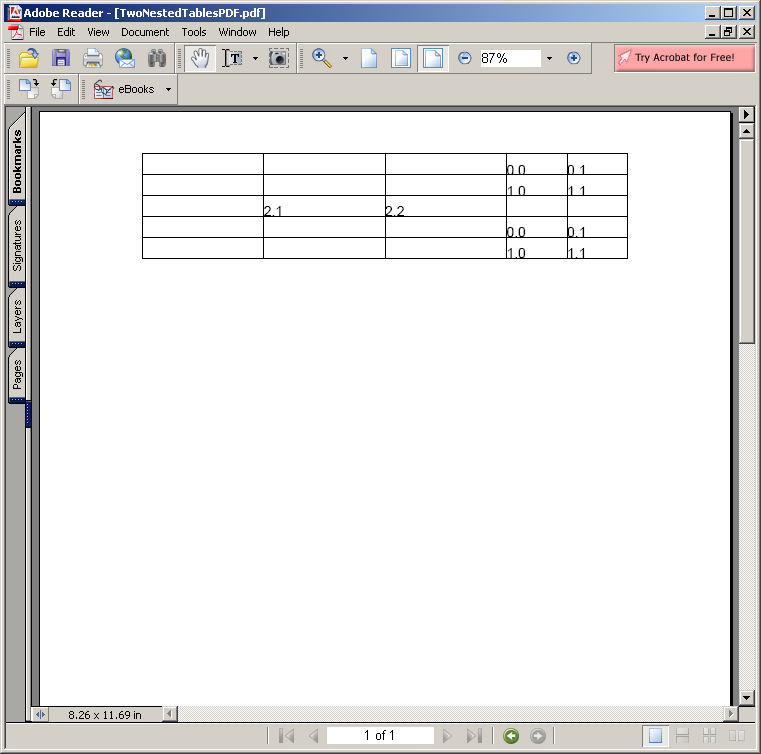Click the horizontal scrollbar right arrow
Image resolution: width=761 pixels, height=754 pixels.
point(730,714)
